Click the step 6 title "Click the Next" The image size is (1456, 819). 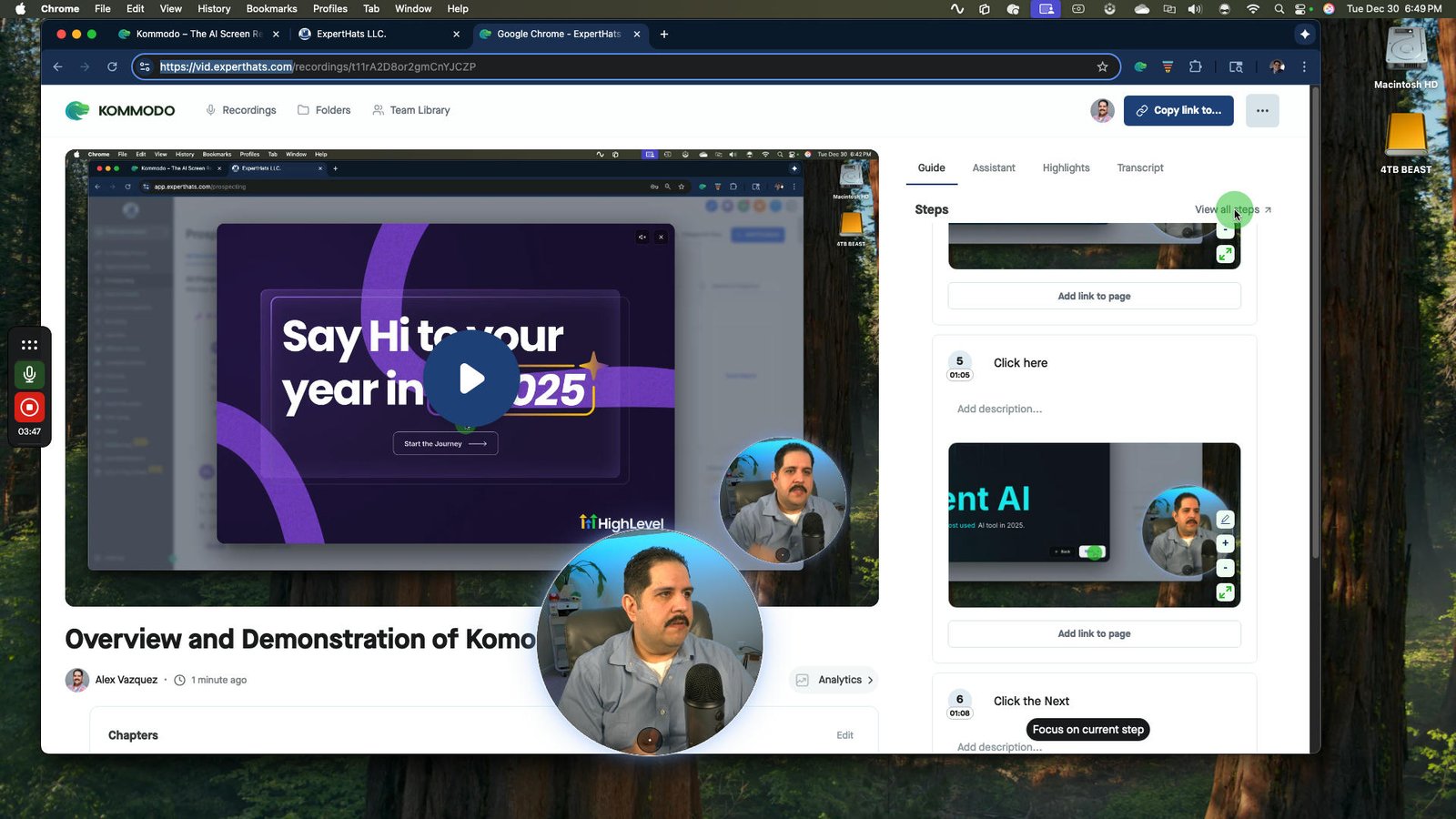(x=1031, y=701)
